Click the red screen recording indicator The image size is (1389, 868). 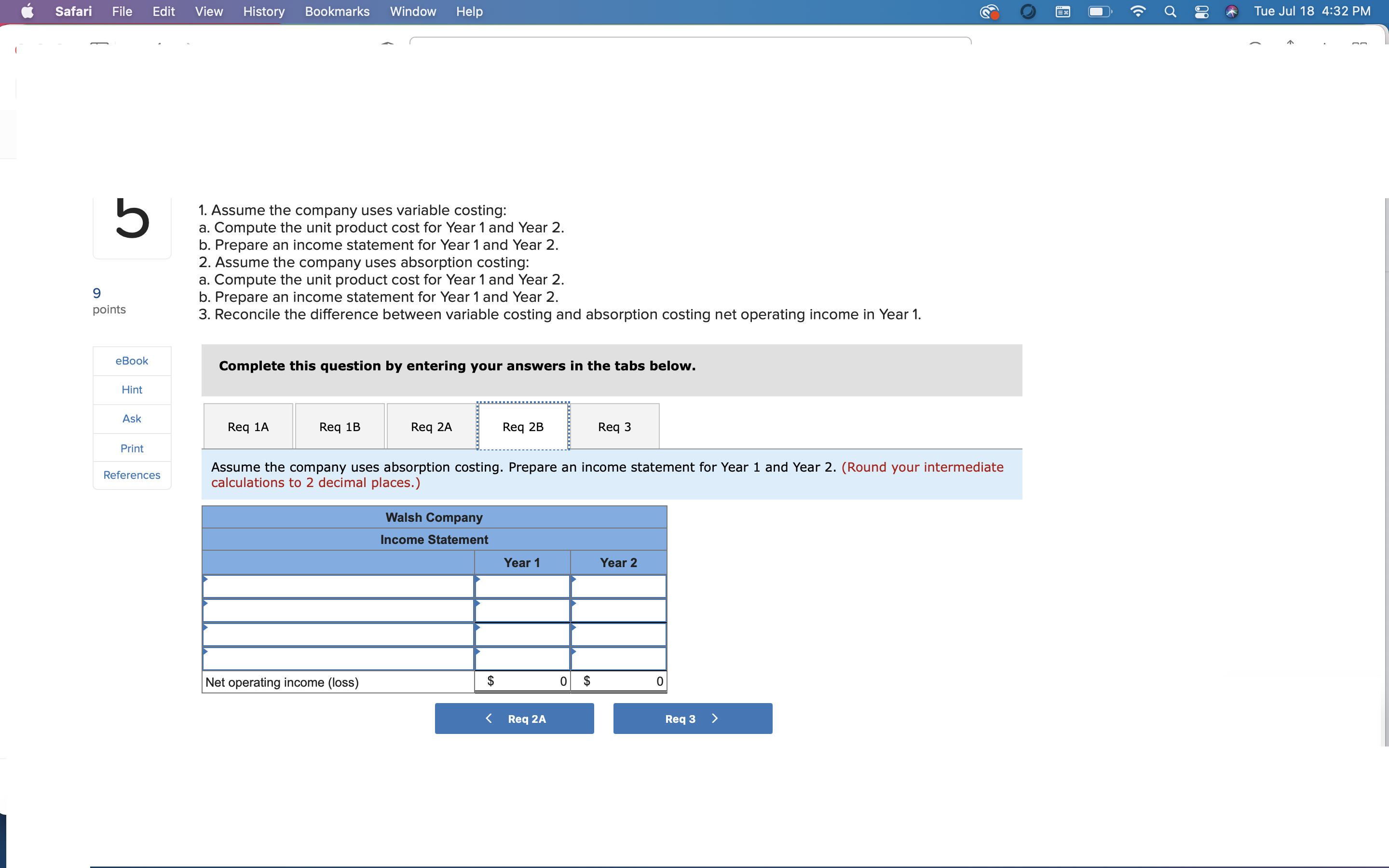[990, 12]
